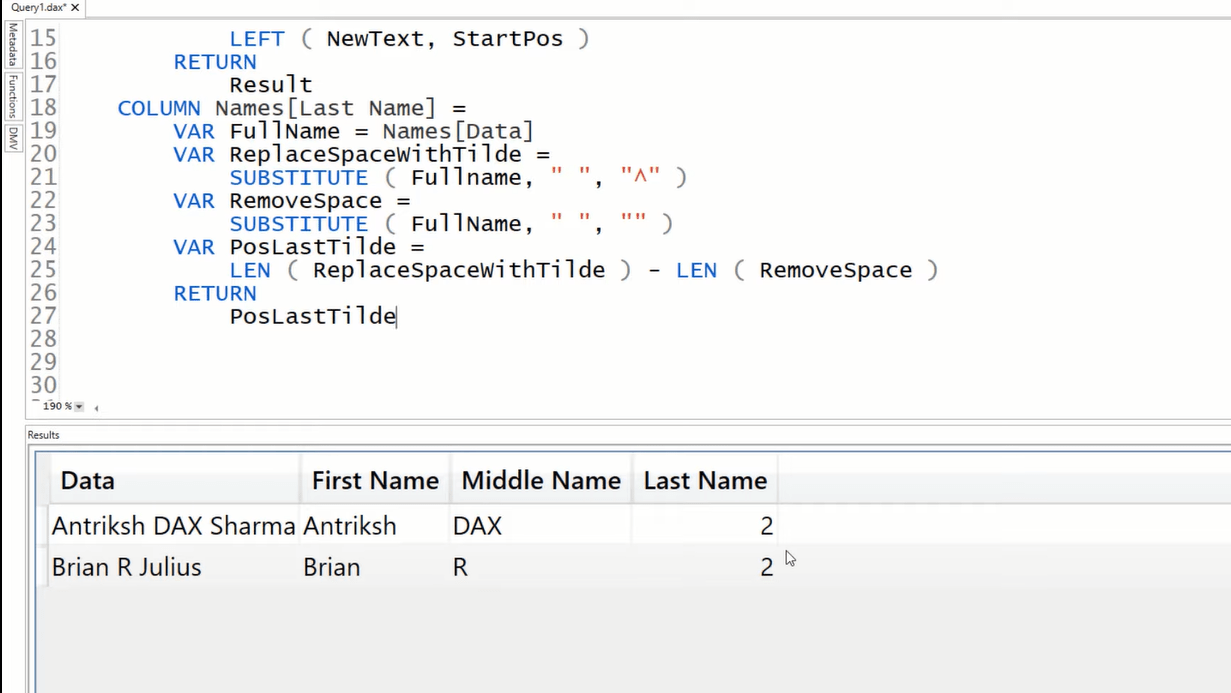Click the second LEN function on line 25

coord(696,270)
